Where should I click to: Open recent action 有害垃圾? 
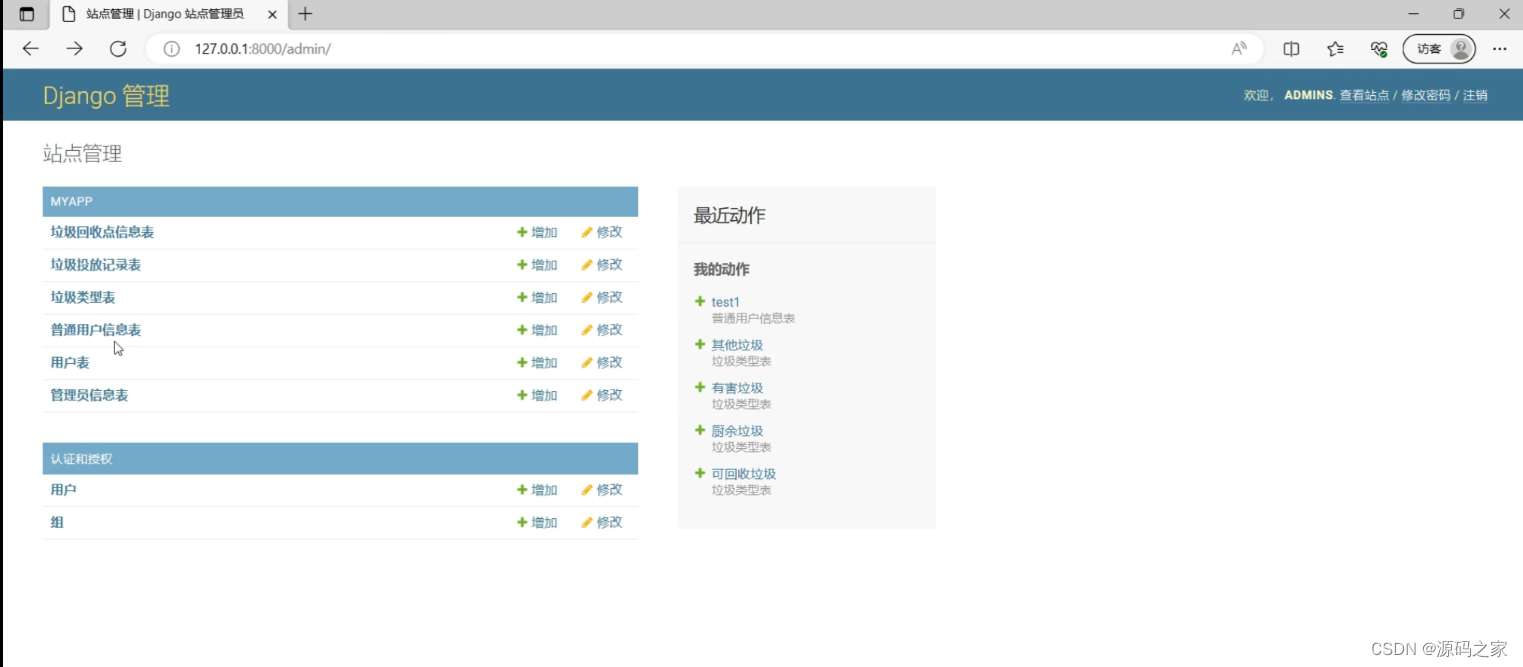click(737, 388)
